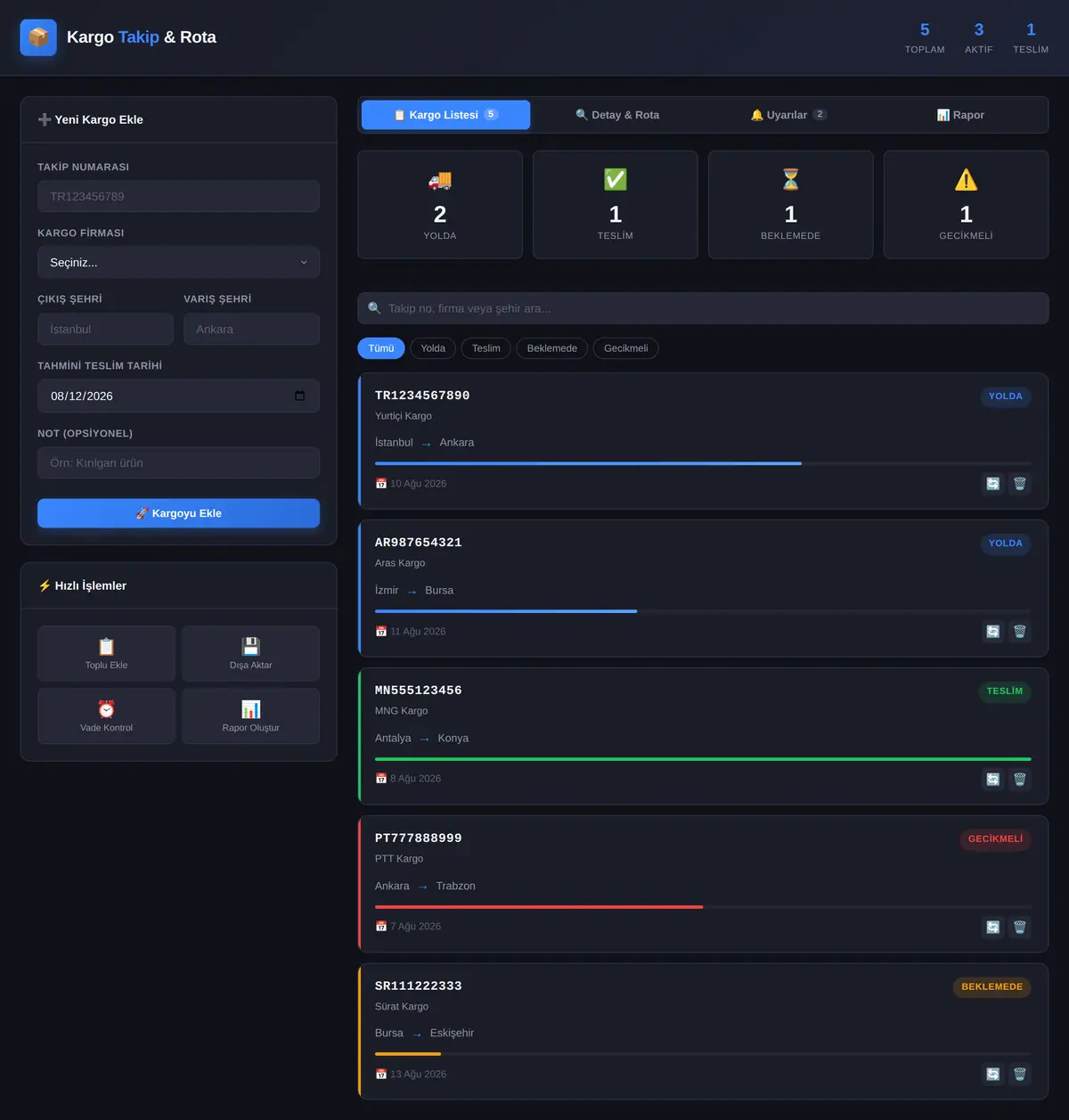Open the Uyarılar tab
The width and height of the screenshot is (1069, 1120).
788,115
